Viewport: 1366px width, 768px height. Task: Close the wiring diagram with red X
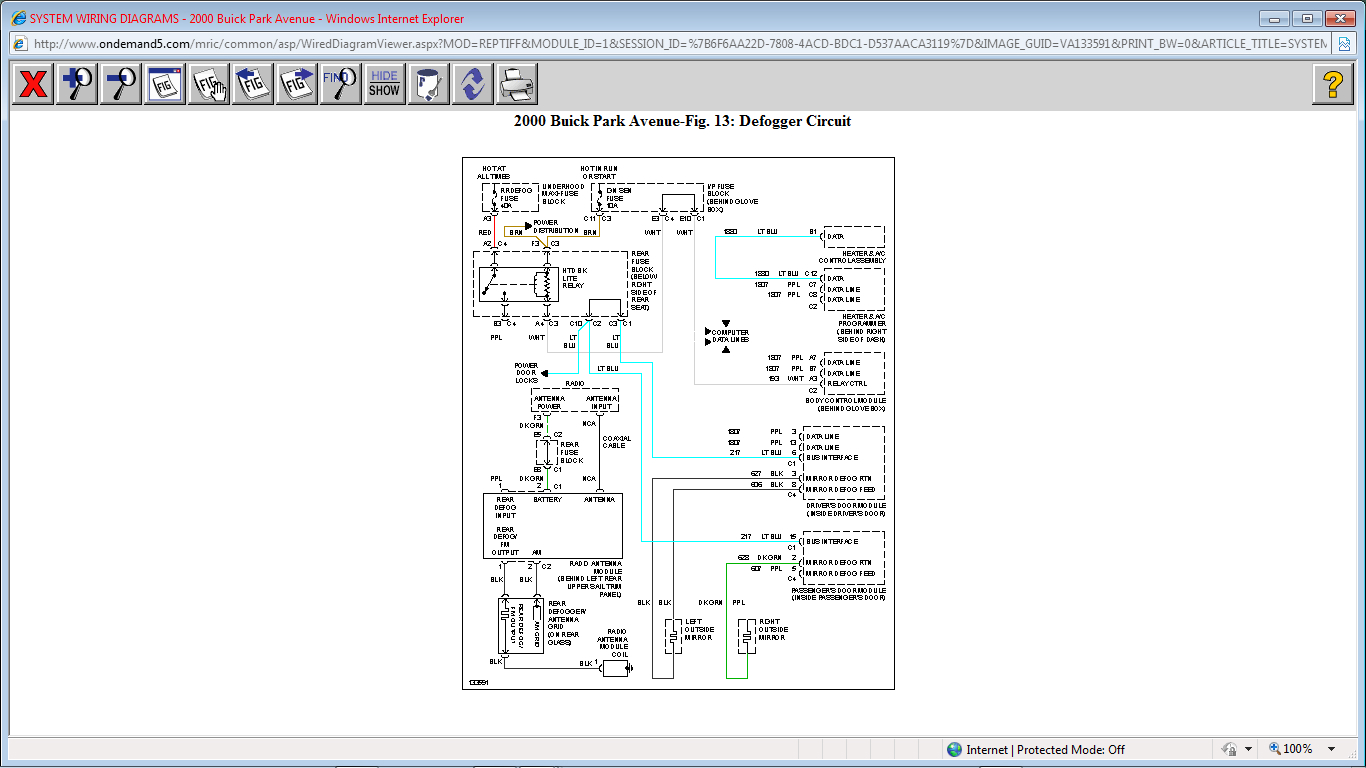pos(33,84)
